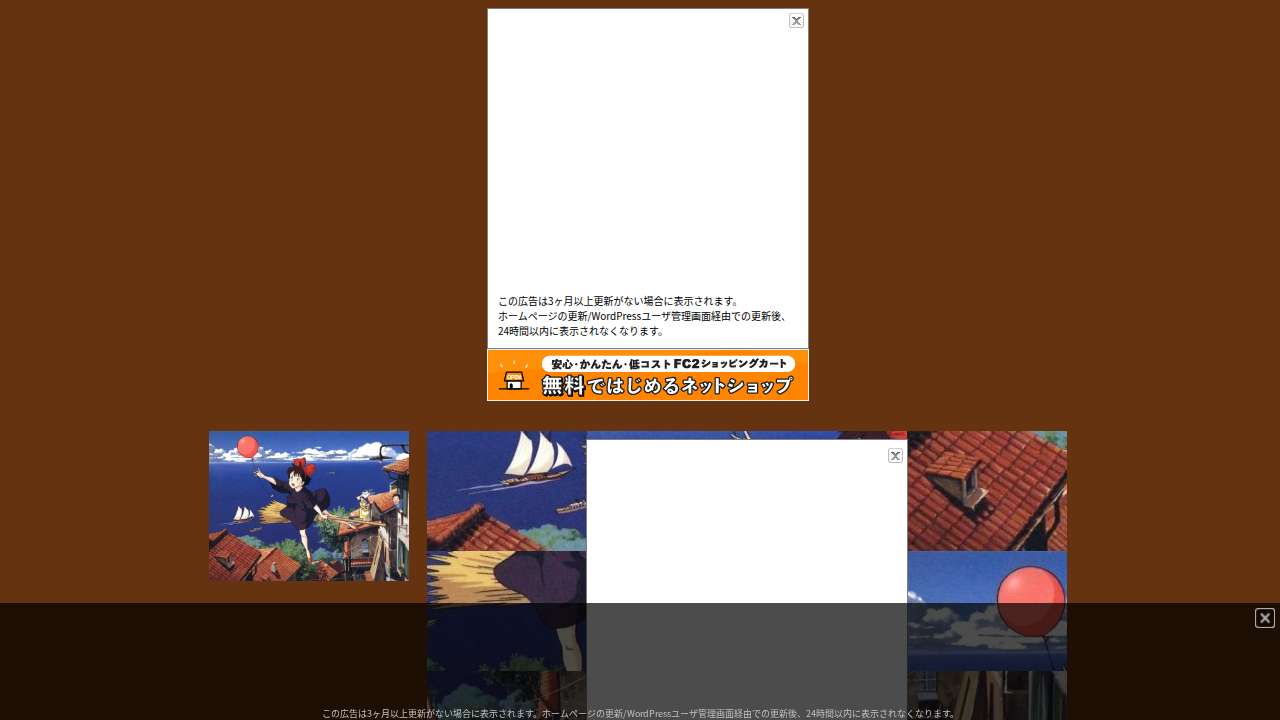The width and height of the screenshot is (1280, 720).
Task: Select the sailboat puzzle piece
Action: point(507,491)
